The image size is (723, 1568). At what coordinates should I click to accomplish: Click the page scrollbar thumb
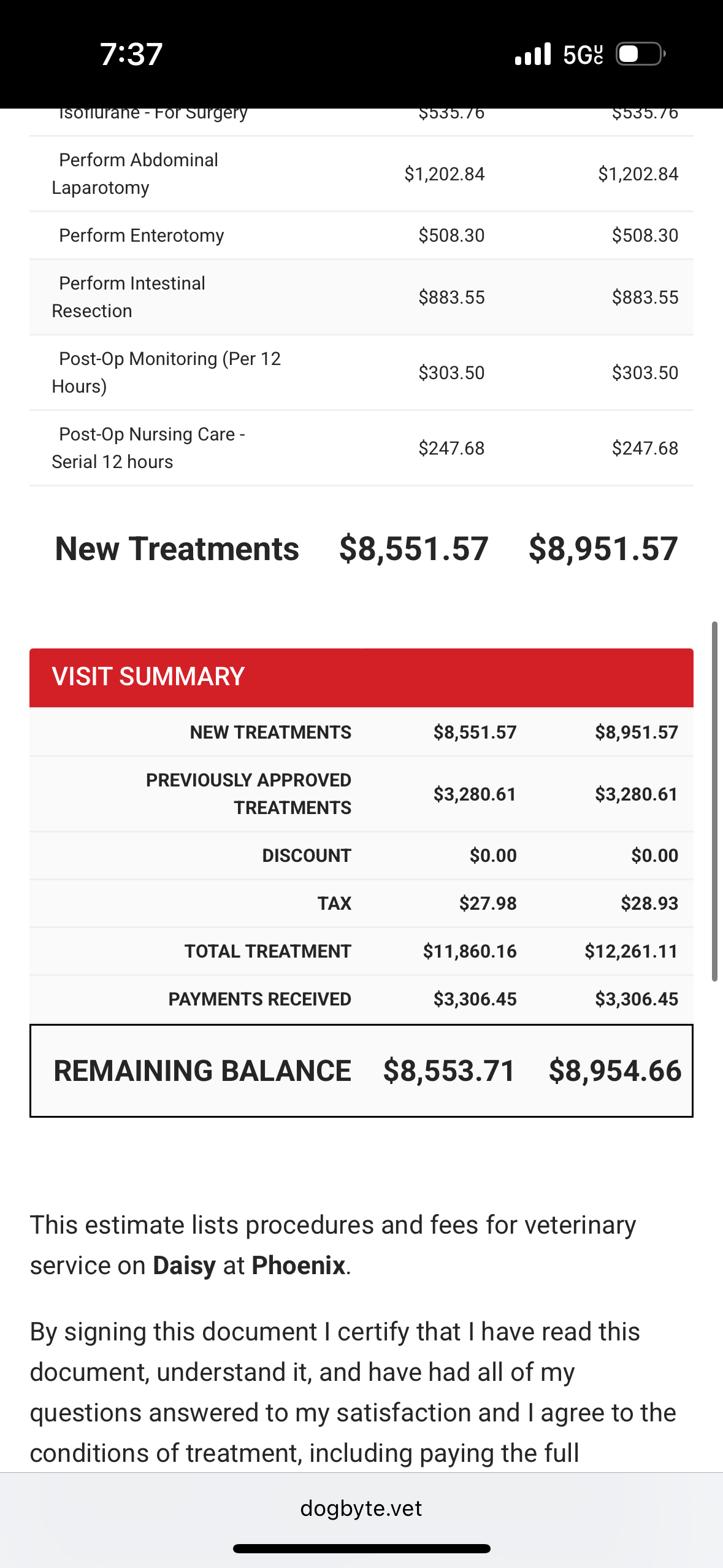[x=714, y=801]
